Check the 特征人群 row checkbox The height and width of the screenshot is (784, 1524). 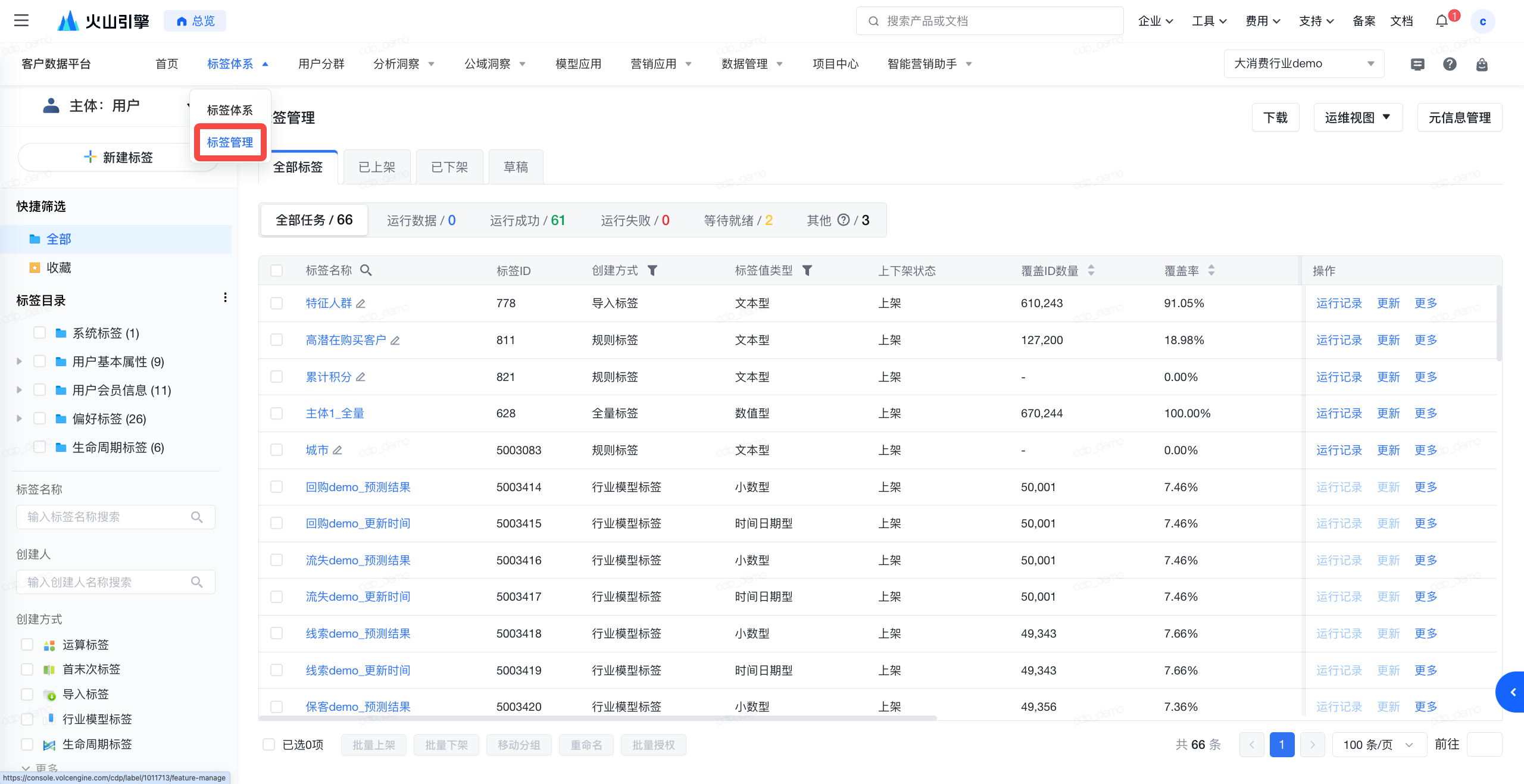click(x=277, y=303)
